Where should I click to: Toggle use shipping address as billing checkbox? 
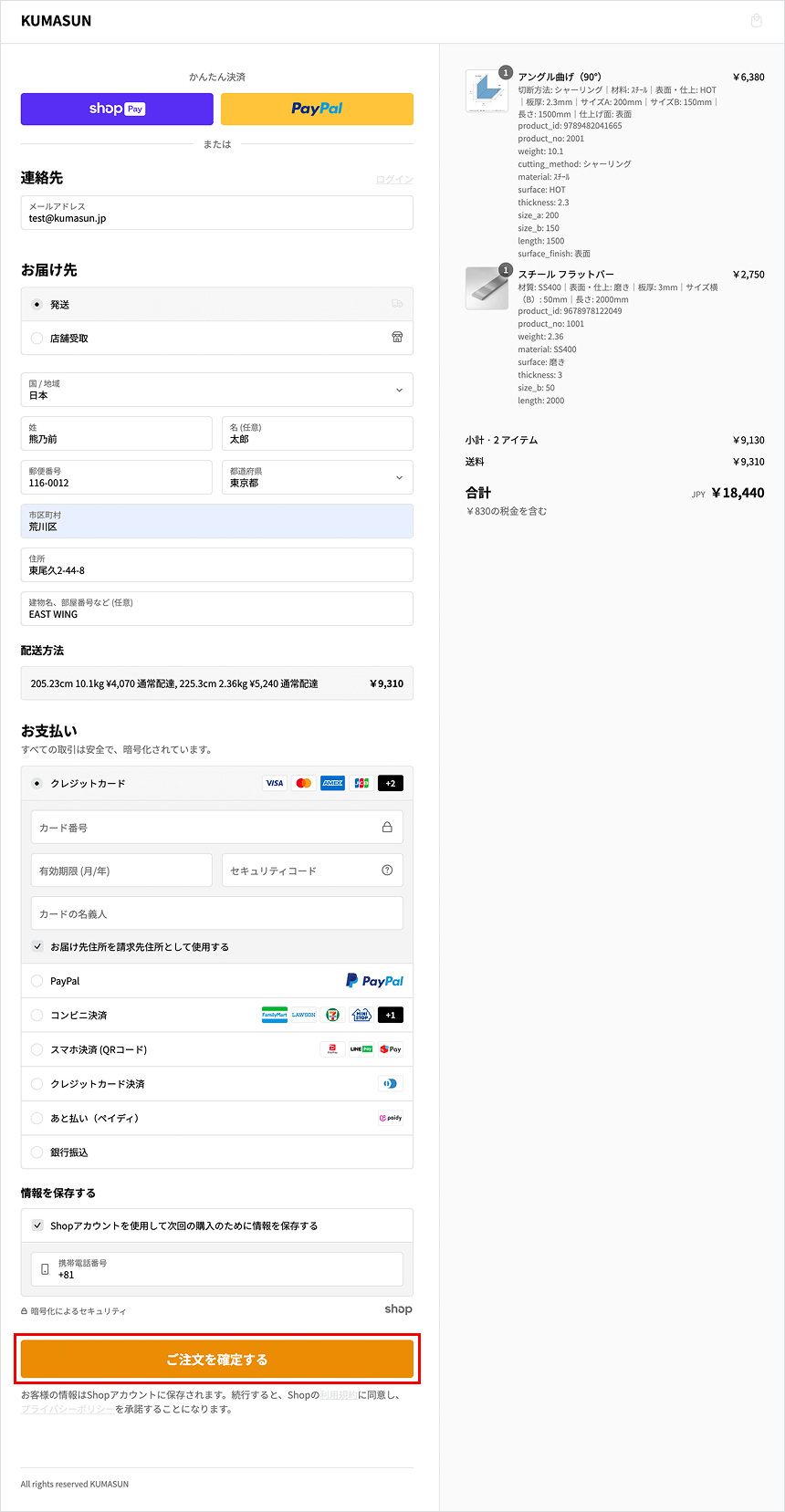(37, 947)
